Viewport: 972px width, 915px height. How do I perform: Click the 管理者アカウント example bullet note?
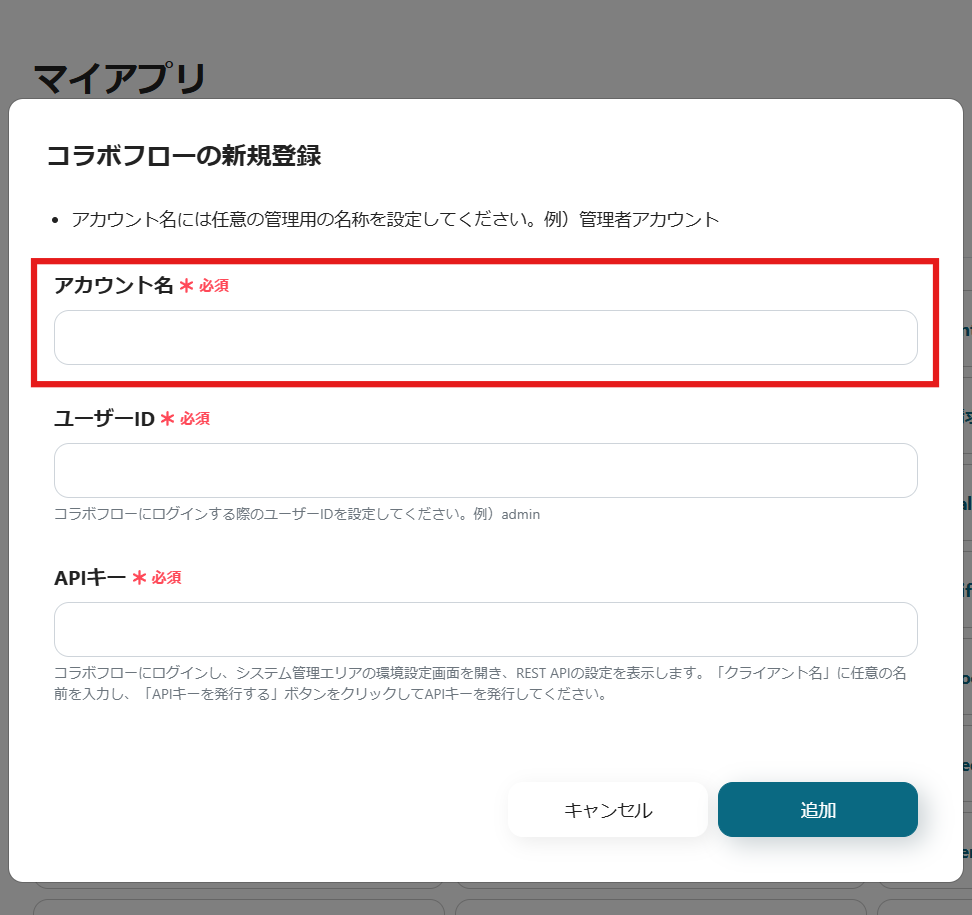395,219
